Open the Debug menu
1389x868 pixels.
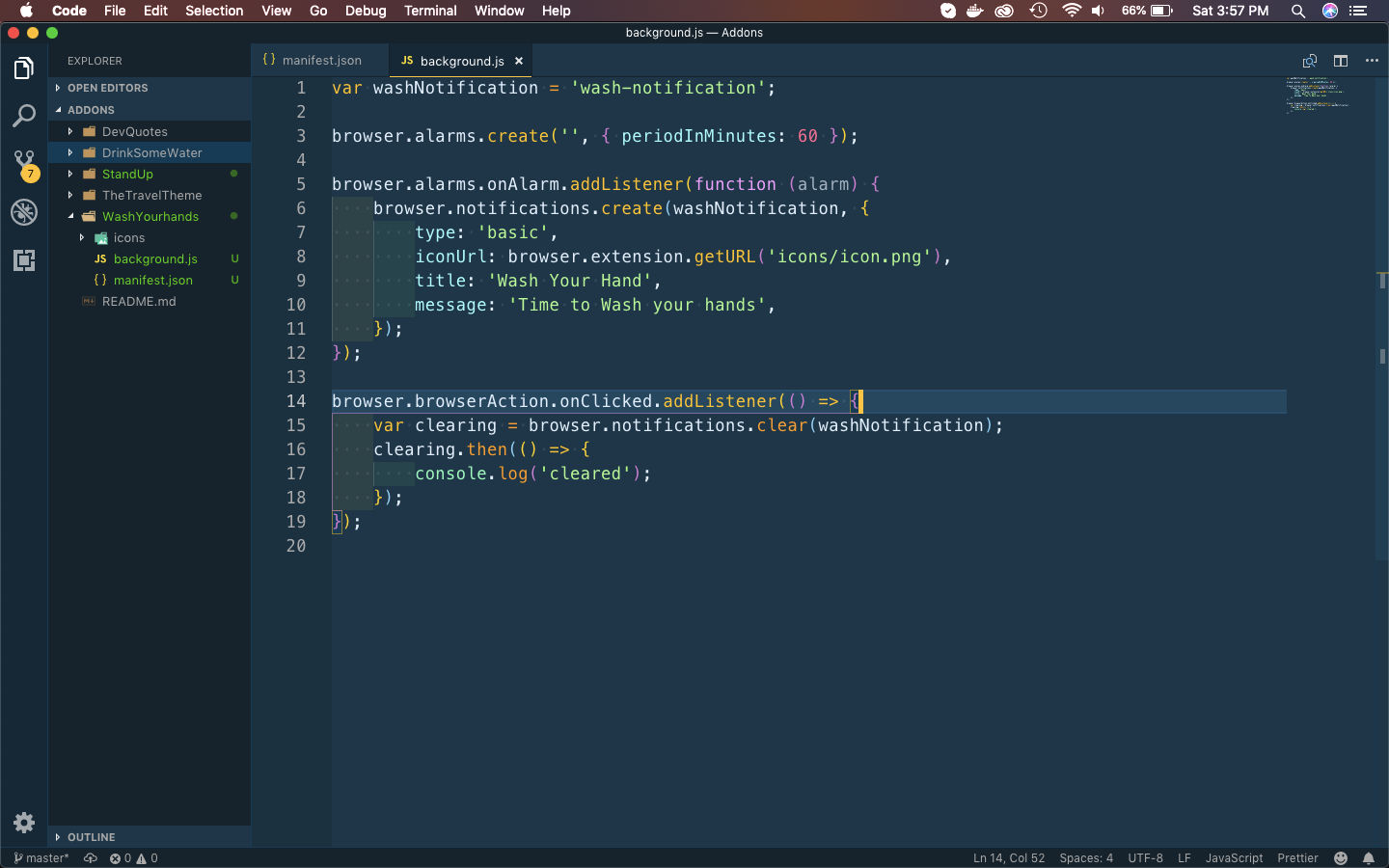[x=366, y=11]
